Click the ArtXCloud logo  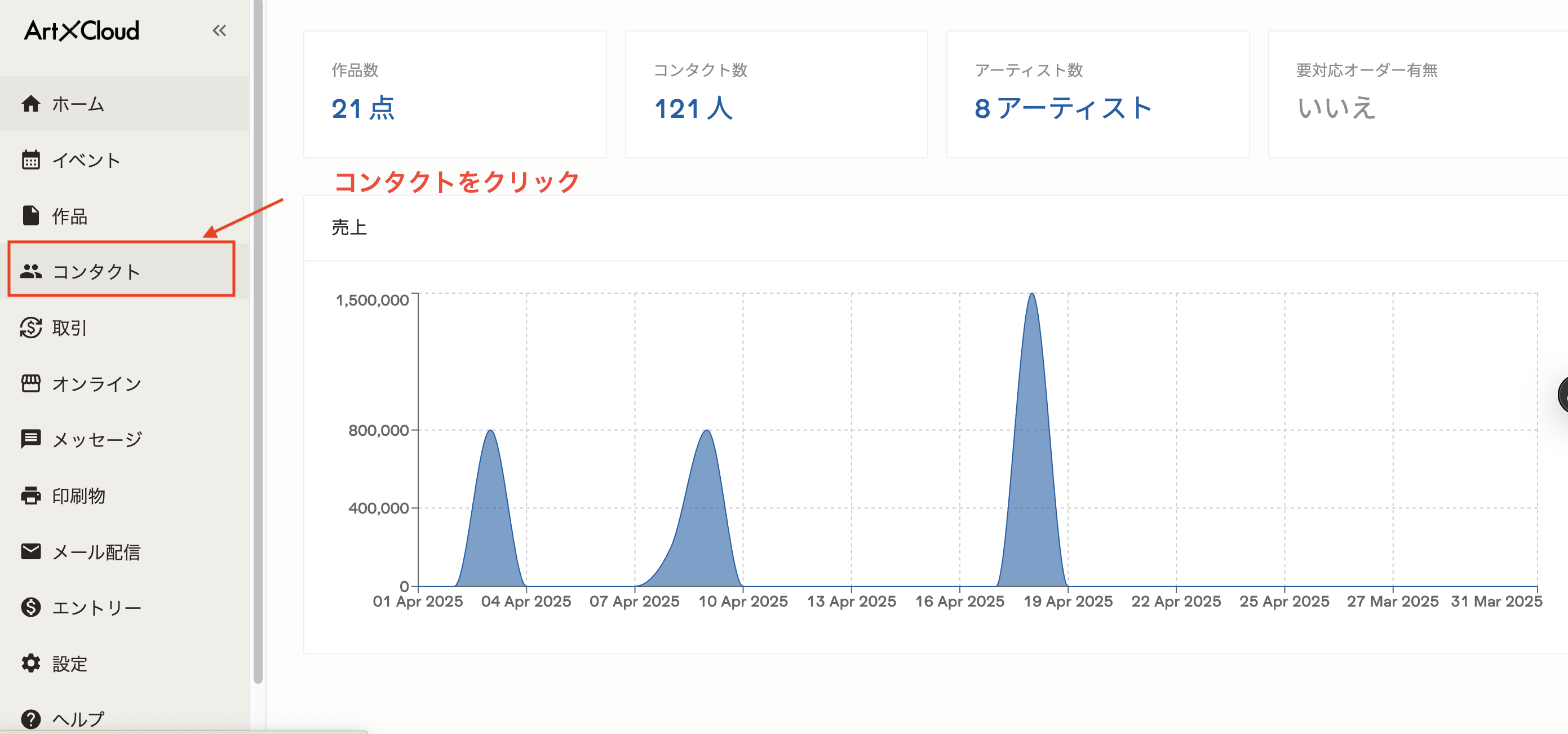click(82, 30)
